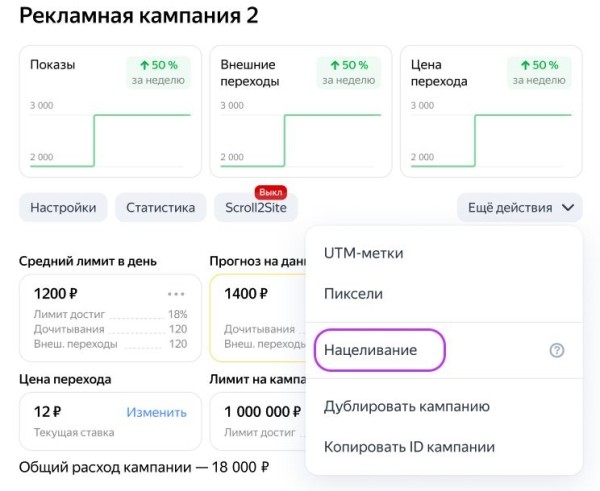This screenshot has width=600, height=491.
Task: Click the help icon beside Нацеливание
Action: click(x=557, y=351)
